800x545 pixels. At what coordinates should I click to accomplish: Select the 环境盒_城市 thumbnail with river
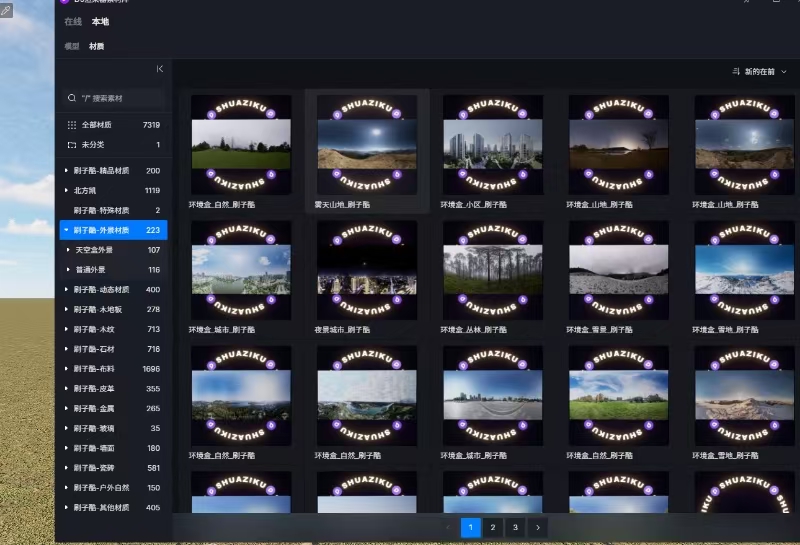[x=241, y=270]
